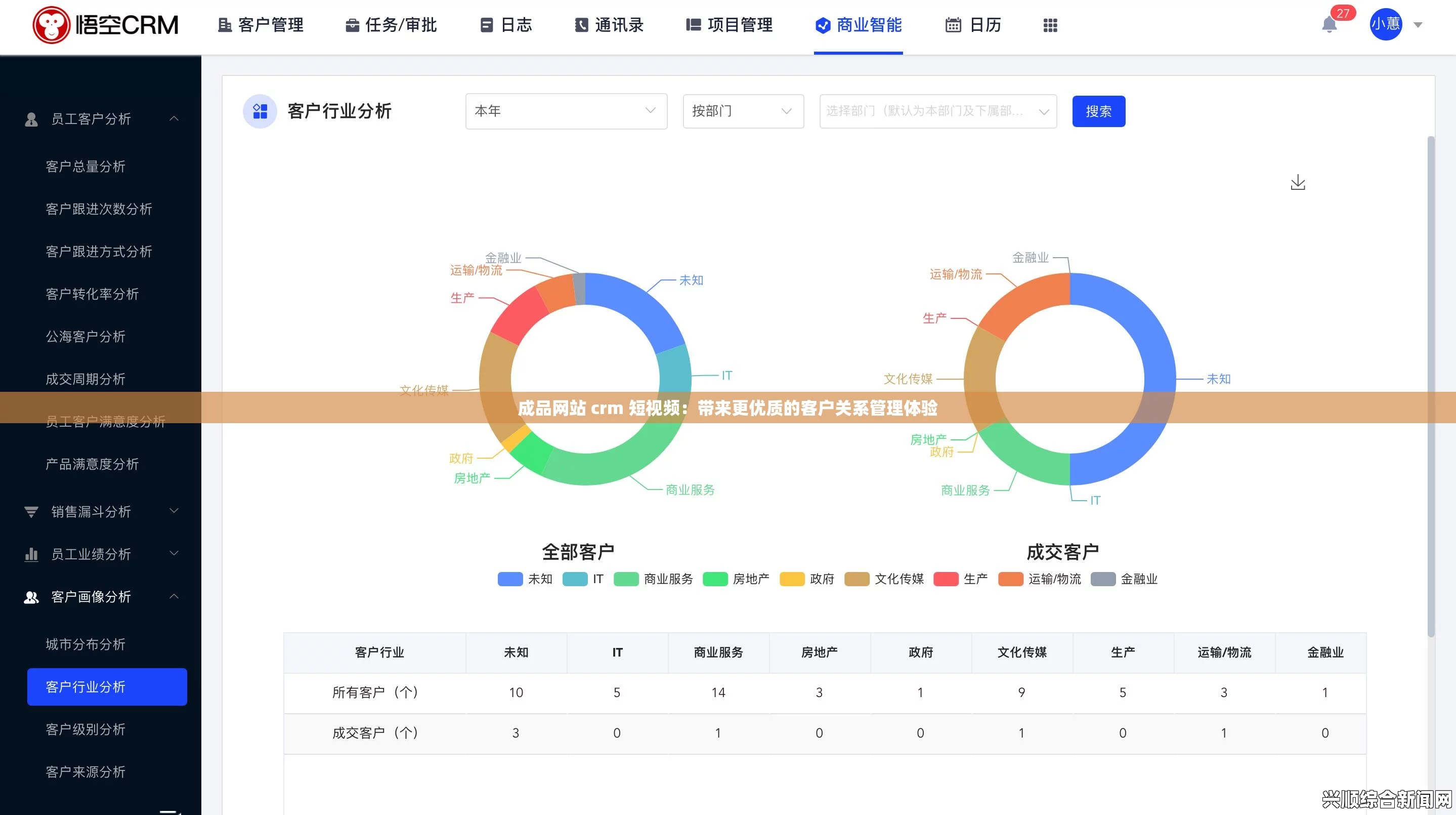Toggle 运输/物流 legend item
Screen dimensions: 1456x815
[x=1040, y=579]
